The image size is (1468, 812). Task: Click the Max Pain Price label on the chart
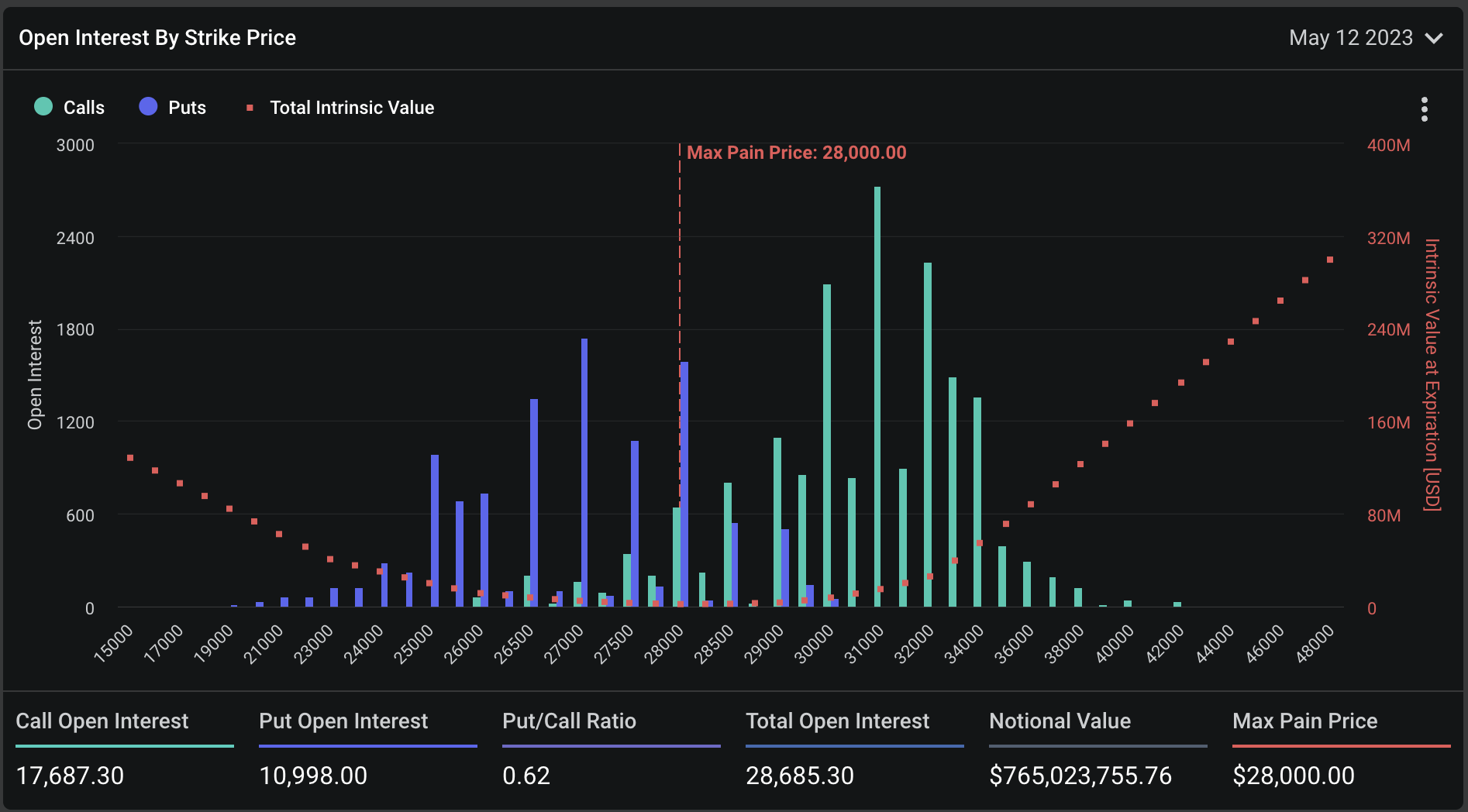tap(796, 153)
